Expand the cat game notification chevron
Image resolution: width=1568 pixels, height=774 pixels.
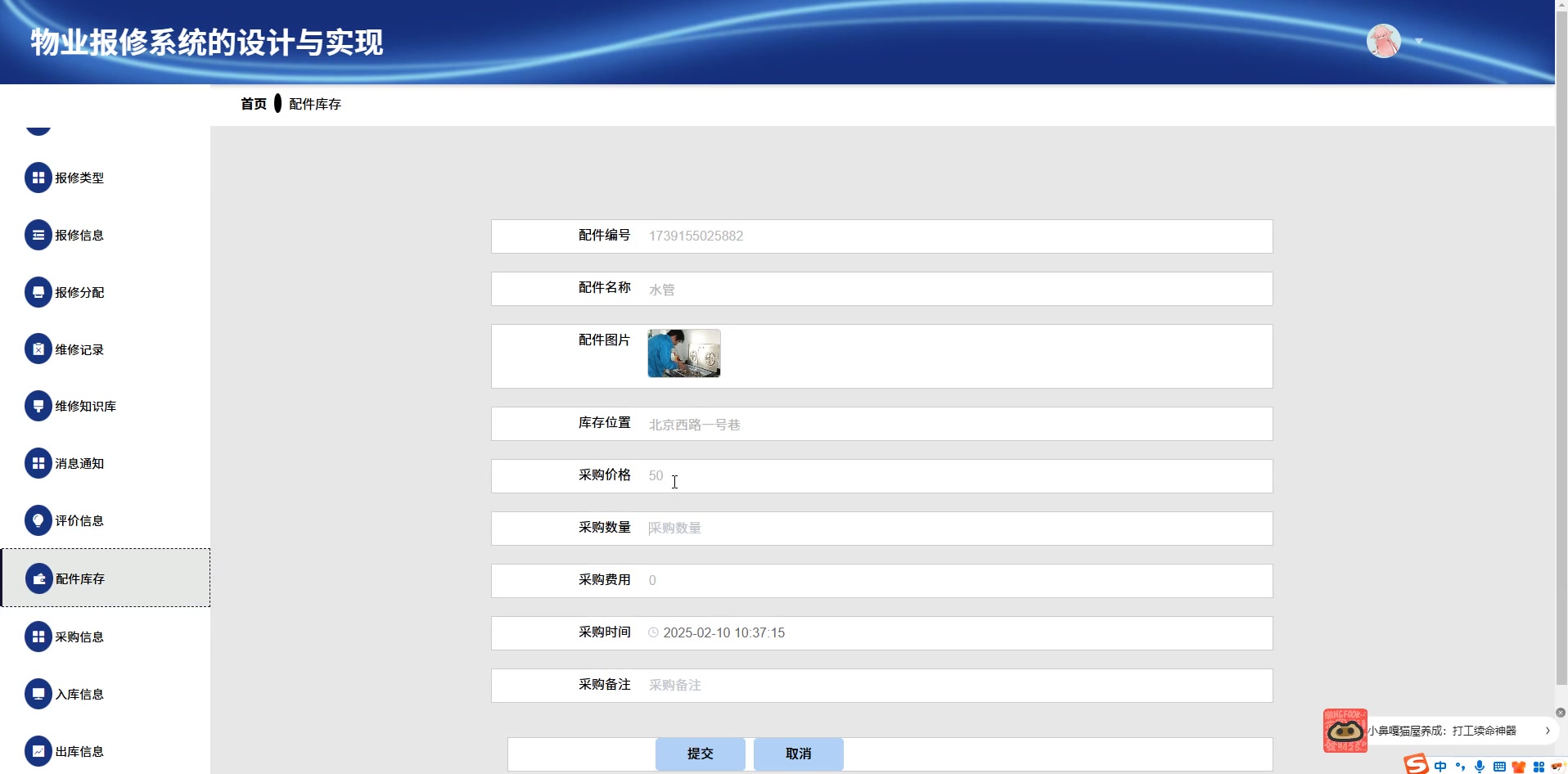pos(1548,731)
